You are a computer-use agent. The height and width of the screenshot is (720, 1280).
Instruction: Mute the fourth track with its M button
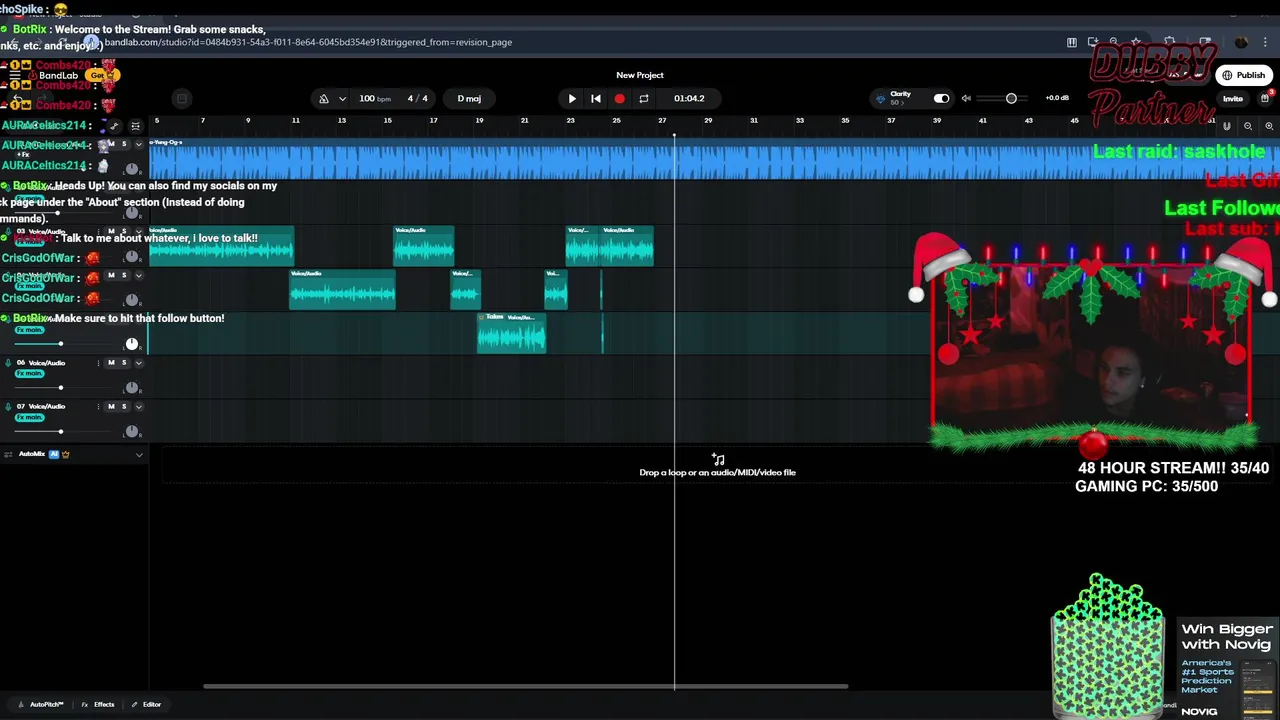(111, 275)
